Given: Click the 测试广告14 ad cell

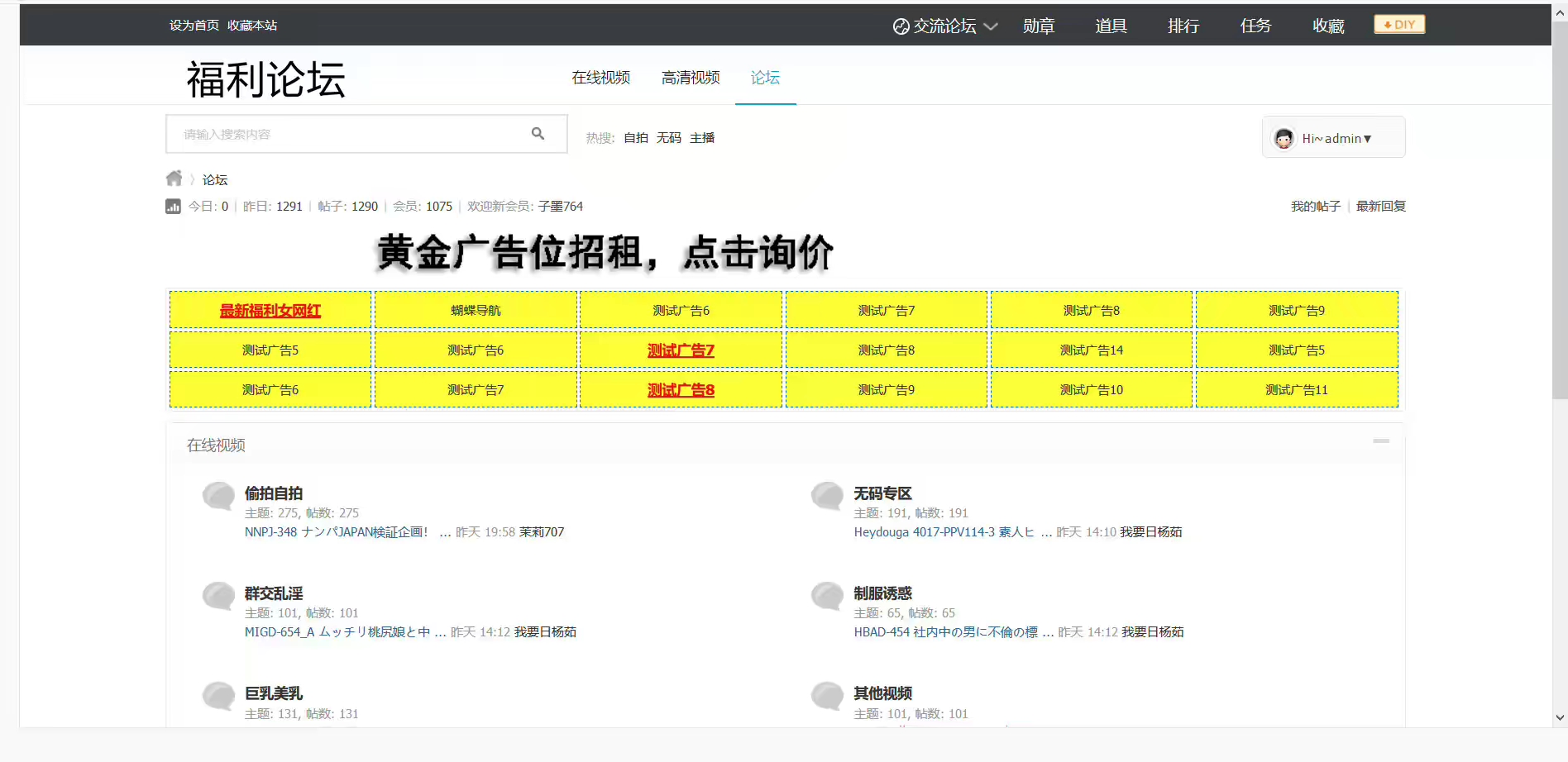Looking at the screenshot, I should pos(1092,350).
